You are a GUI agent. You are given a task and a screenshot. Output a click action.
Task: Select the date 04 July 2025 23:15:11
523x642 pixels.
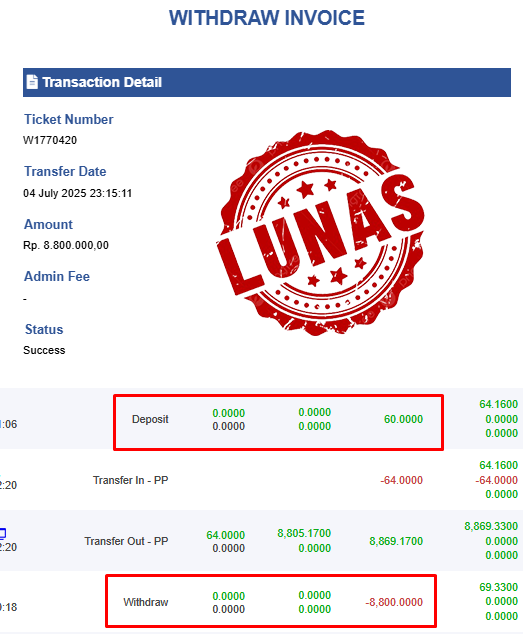(77, 193)
